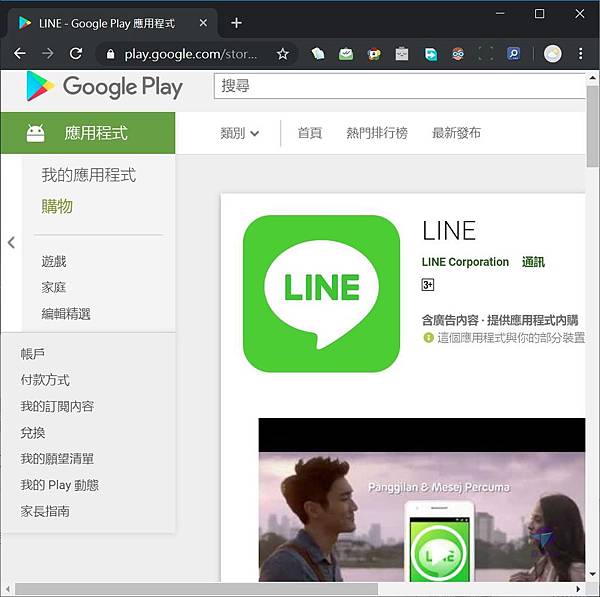Click the scroll right arrow
Screen dimensions: 600x597
click(578, 589)
